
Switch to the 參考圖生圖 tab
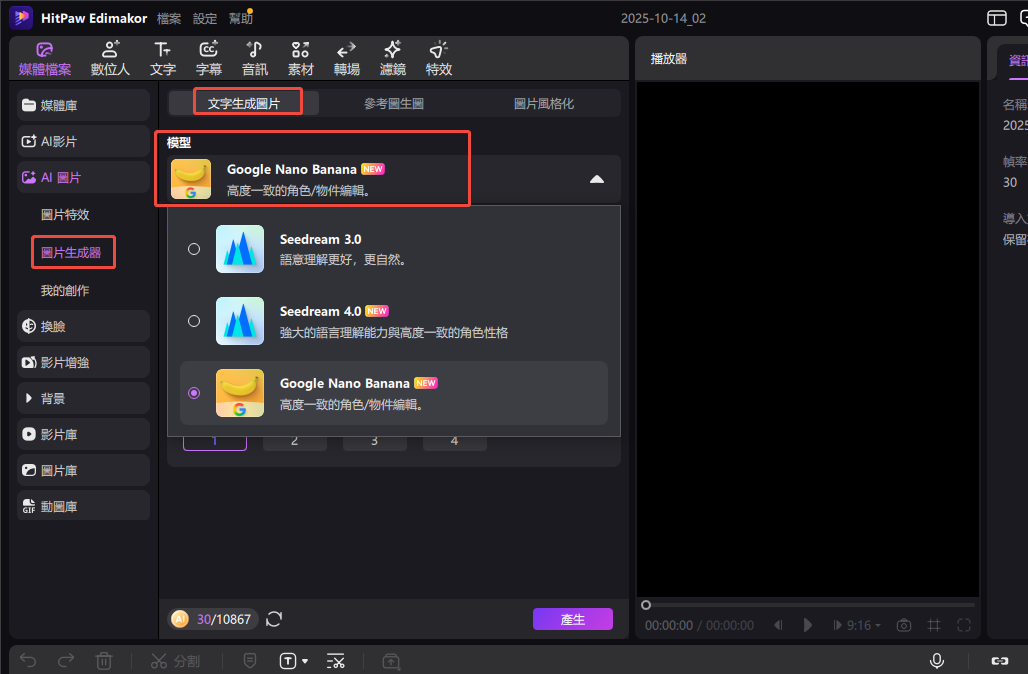pos(394,103)
